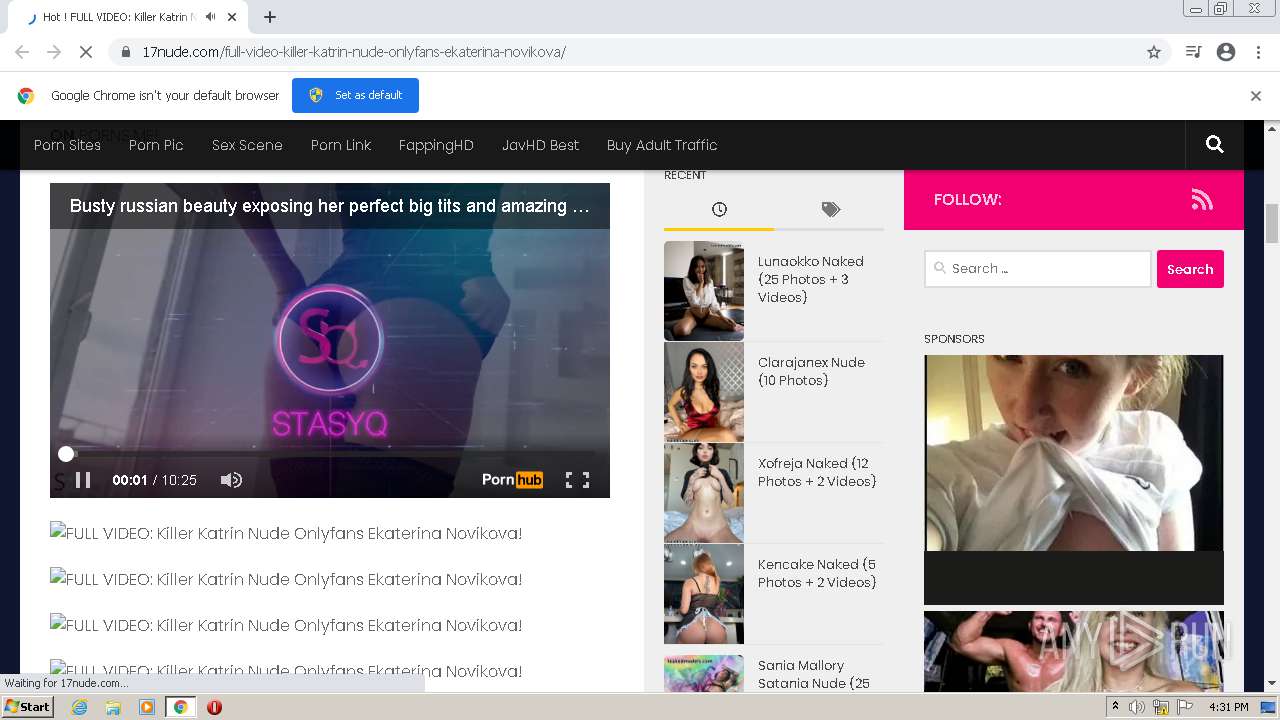
Task: Open the FappingHD menu item
Action: tap(436, 145)
